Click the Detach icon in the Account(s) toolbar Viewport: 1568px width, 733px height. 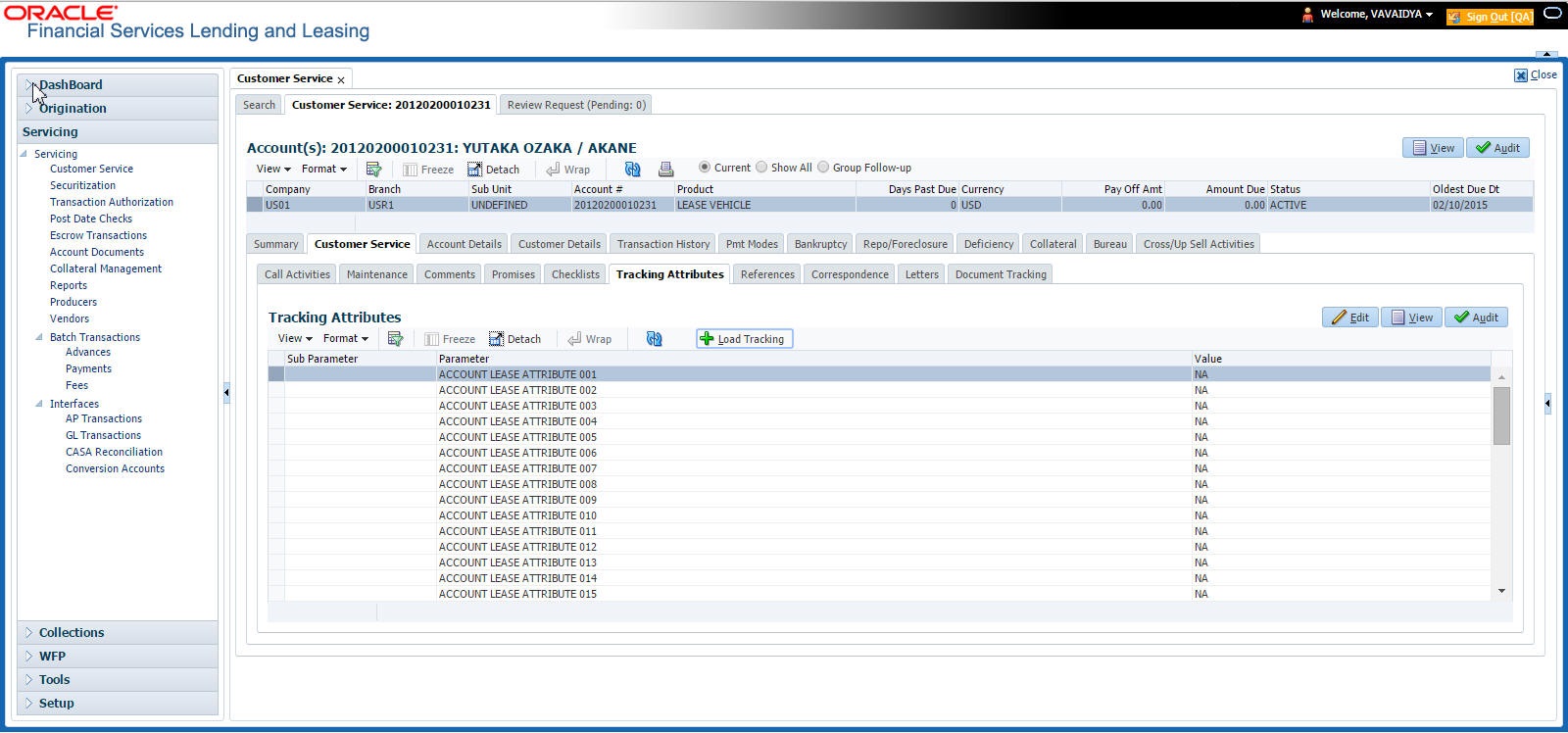coord(474,169)
